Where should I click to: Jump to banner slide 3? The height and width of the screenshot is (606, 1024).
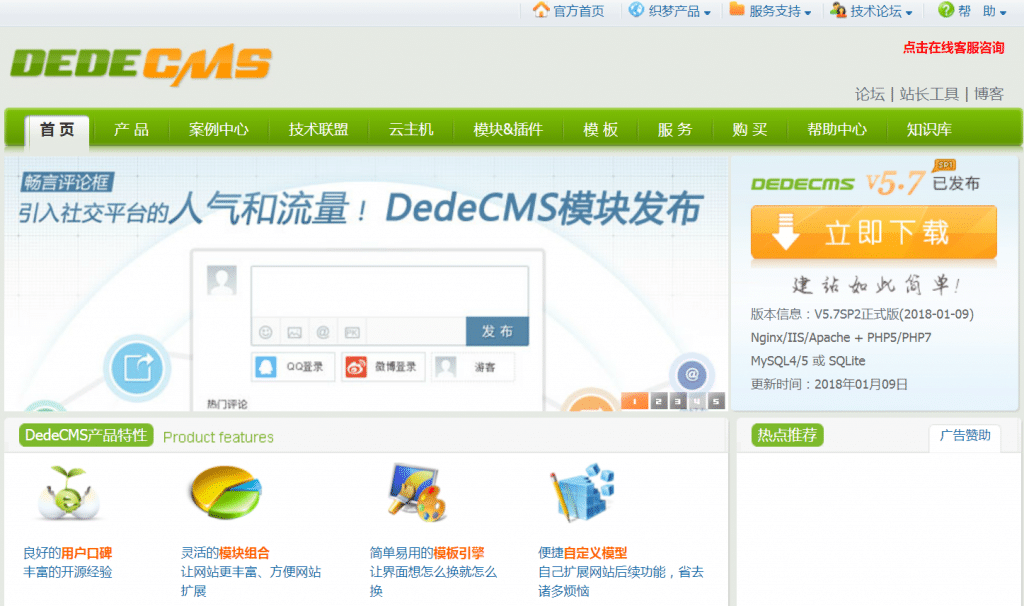pyautogui.click(x=677, y=402)
